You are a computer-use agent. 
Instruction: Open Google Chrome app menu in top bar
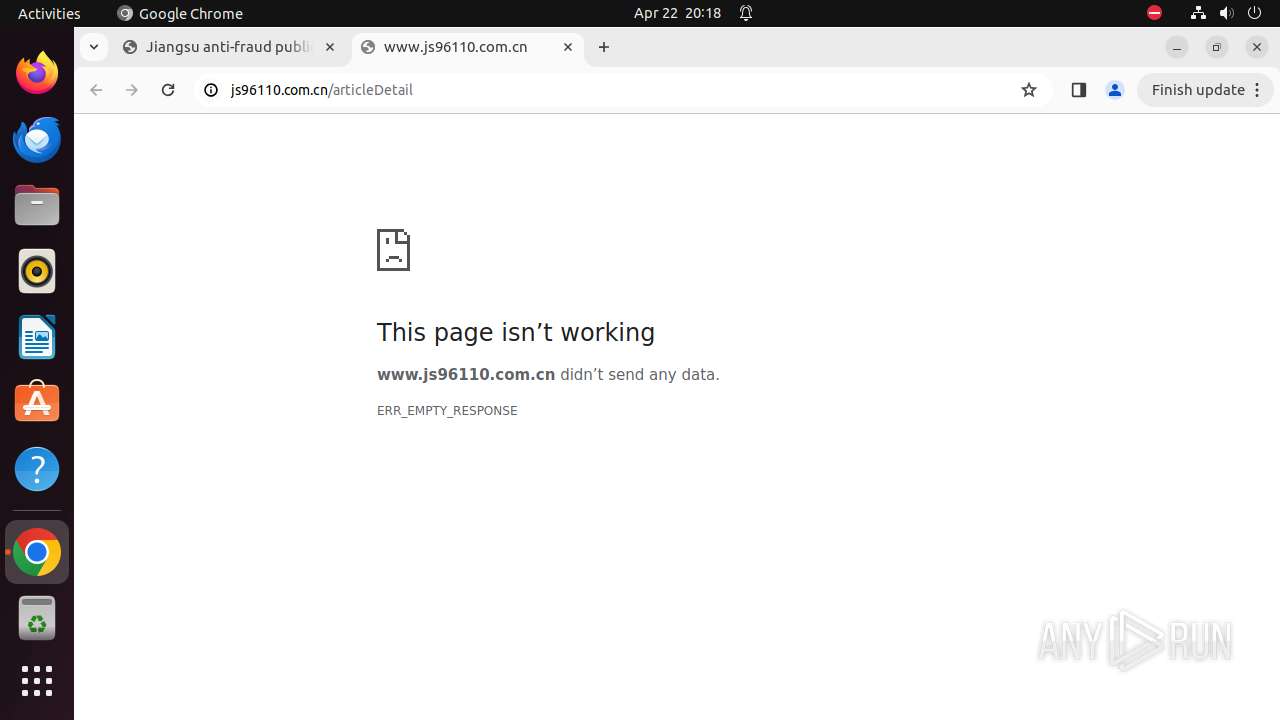click(180, 13)
